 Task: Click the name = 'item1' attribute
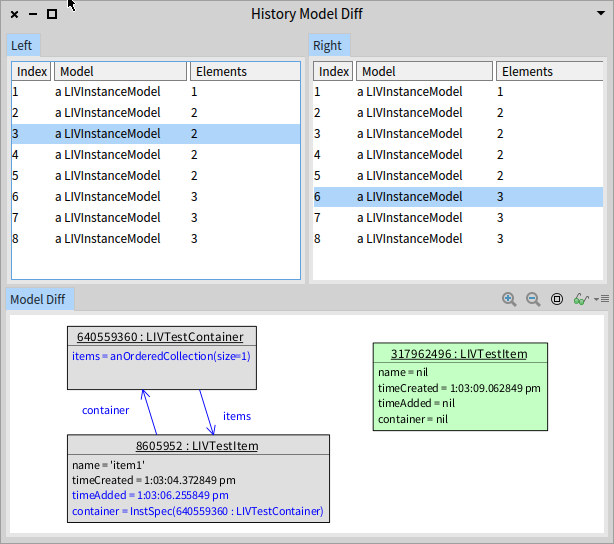[108, 465]
